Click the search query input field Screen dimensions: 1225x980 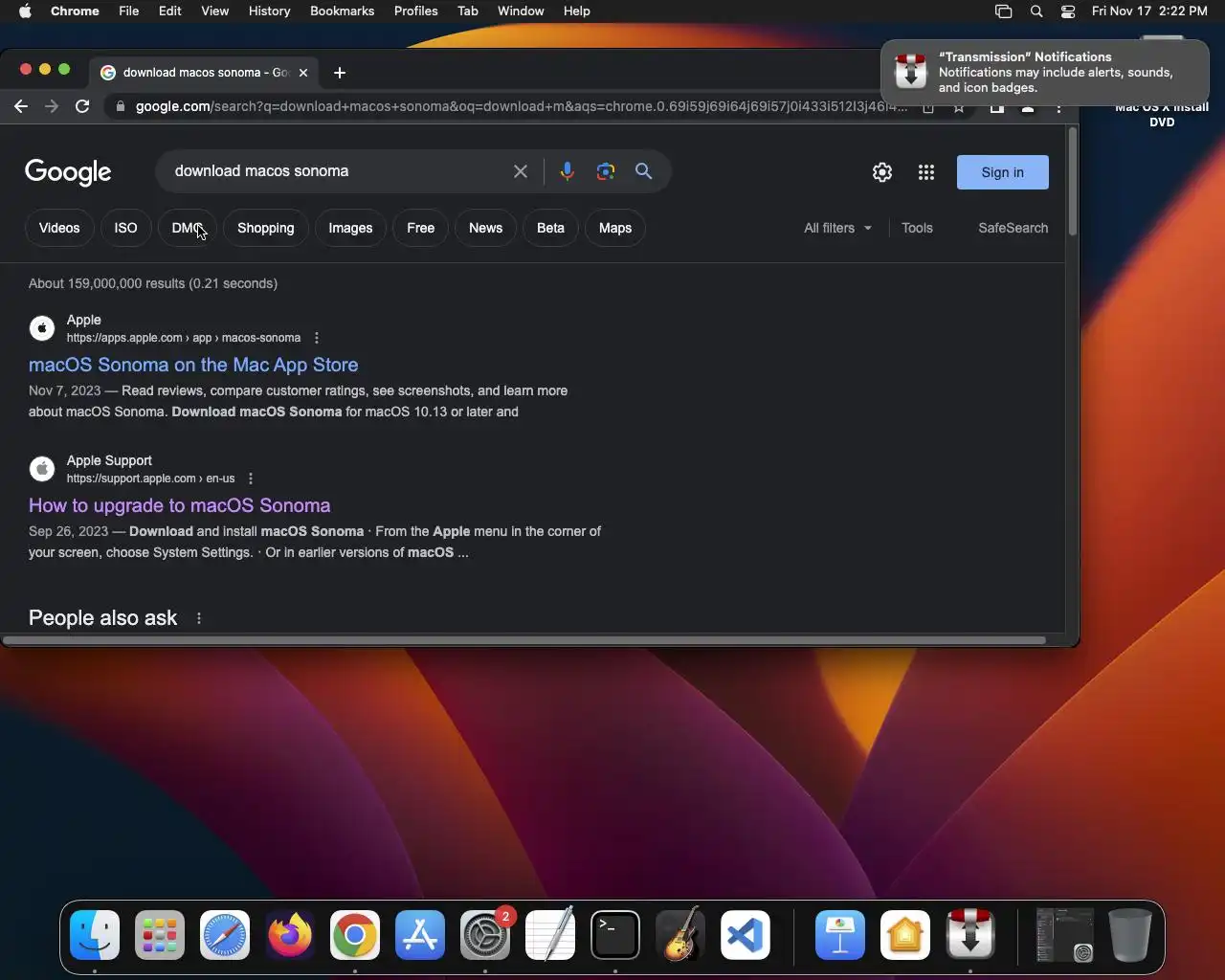(337, 171)
